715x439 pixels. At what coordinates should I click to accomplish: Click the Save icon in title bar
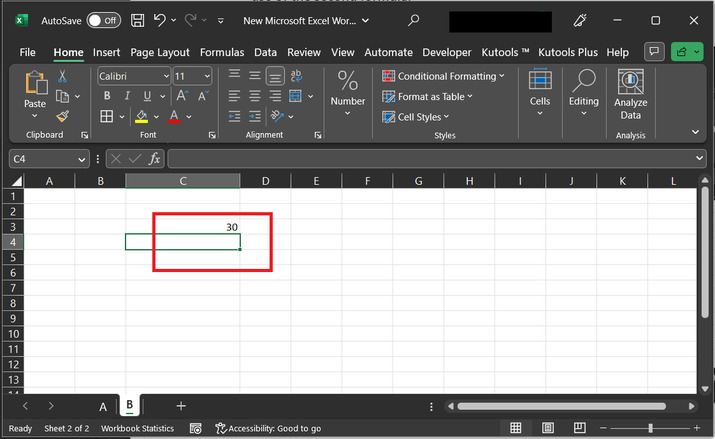[137, 20]
